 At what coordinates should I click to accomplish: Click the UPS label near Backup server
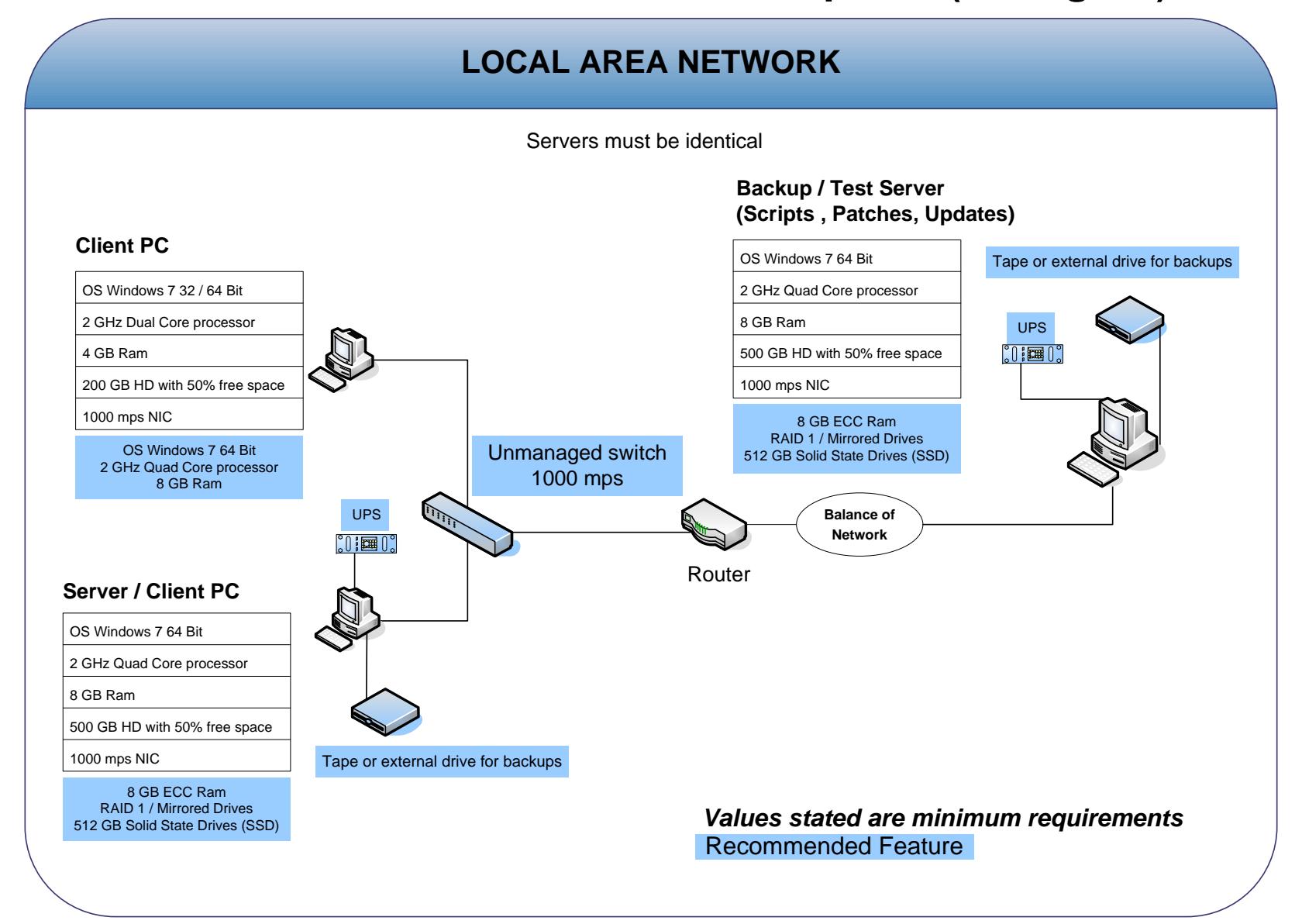(1032, 327)
